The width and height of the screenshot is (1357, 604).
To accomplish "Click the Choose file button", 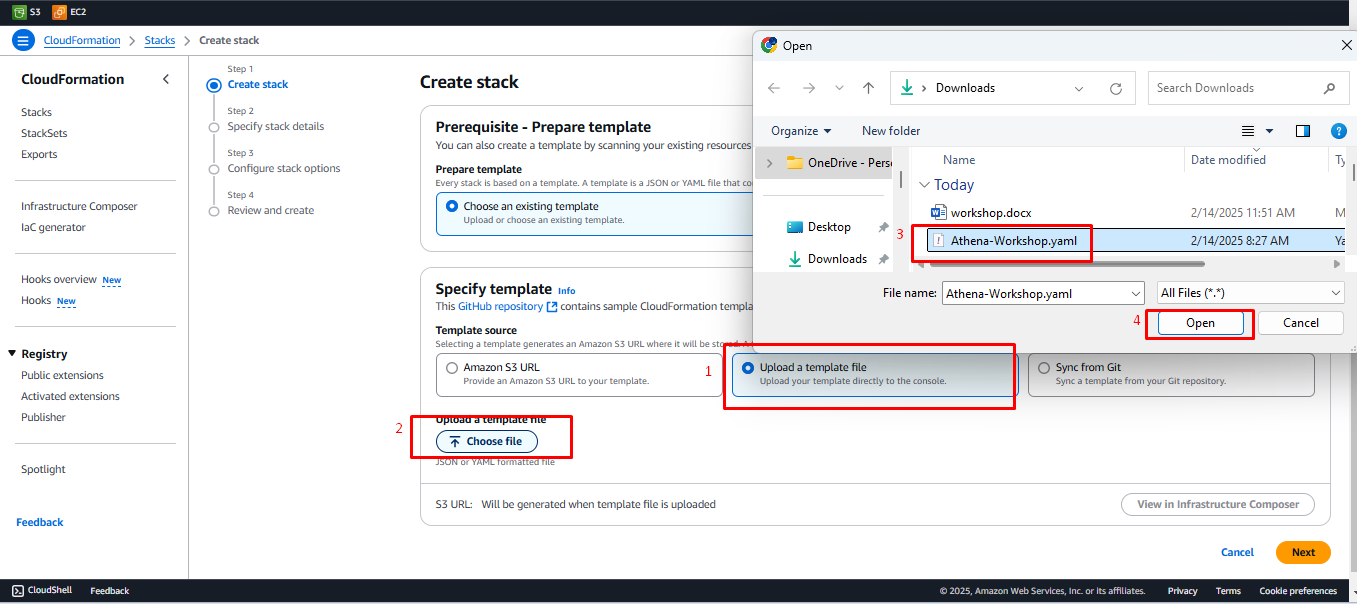I will click(x=486, y=441).
